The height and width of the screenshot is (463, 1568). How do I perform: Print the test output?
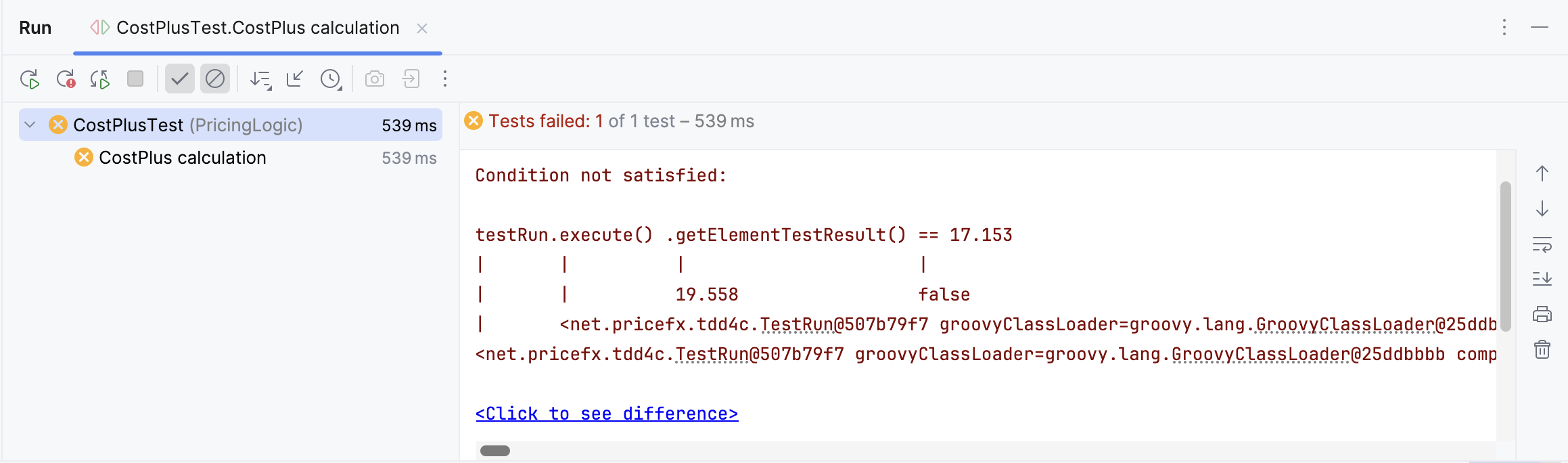pyautogui.click(x=1542, y=313)
